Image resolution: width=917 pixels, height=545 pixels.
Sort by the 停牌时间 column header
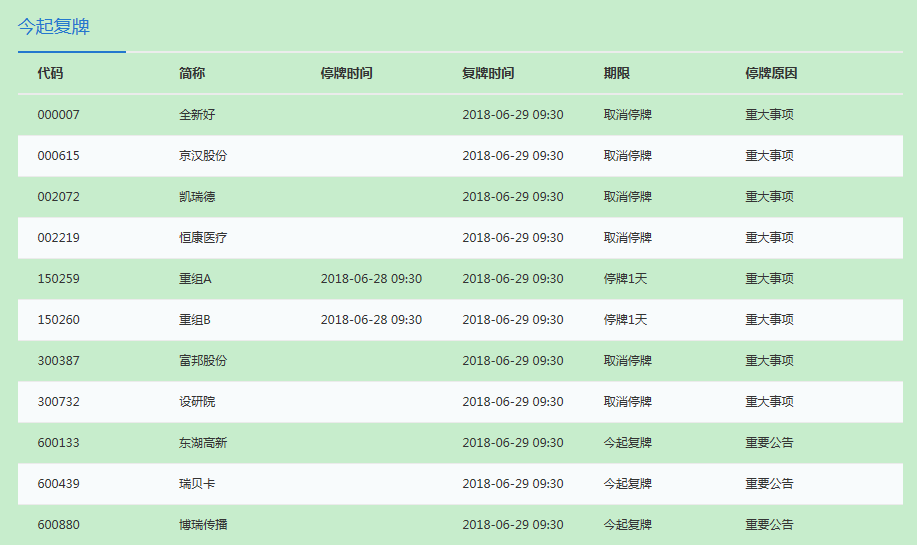[x=346, y=74]
